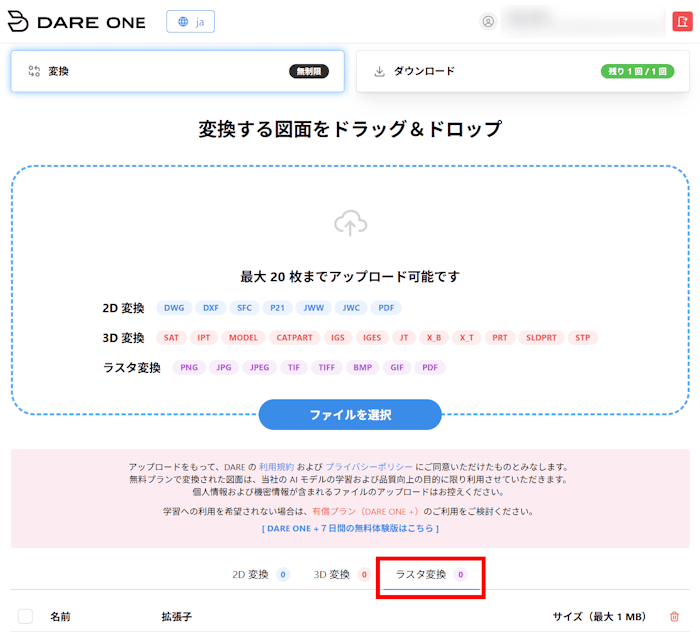Click the JPEG format tag
This screenshot has width=700, height=641.
pos(259,367)
